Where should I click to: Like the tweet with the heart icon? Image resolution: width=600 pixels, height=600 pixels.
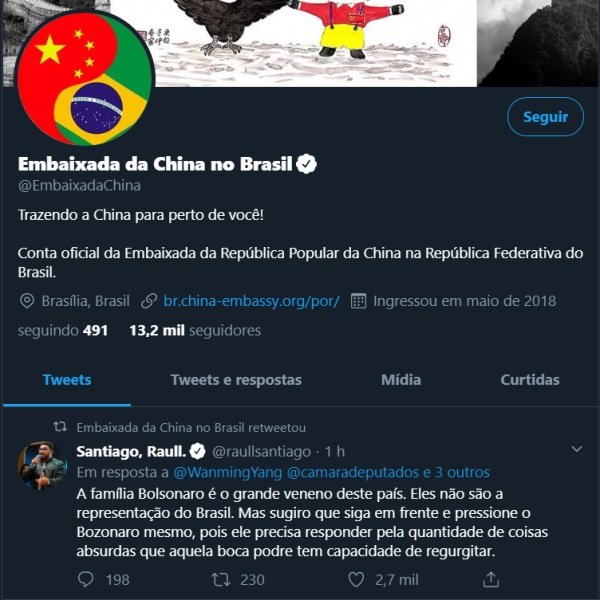point(356,579)
